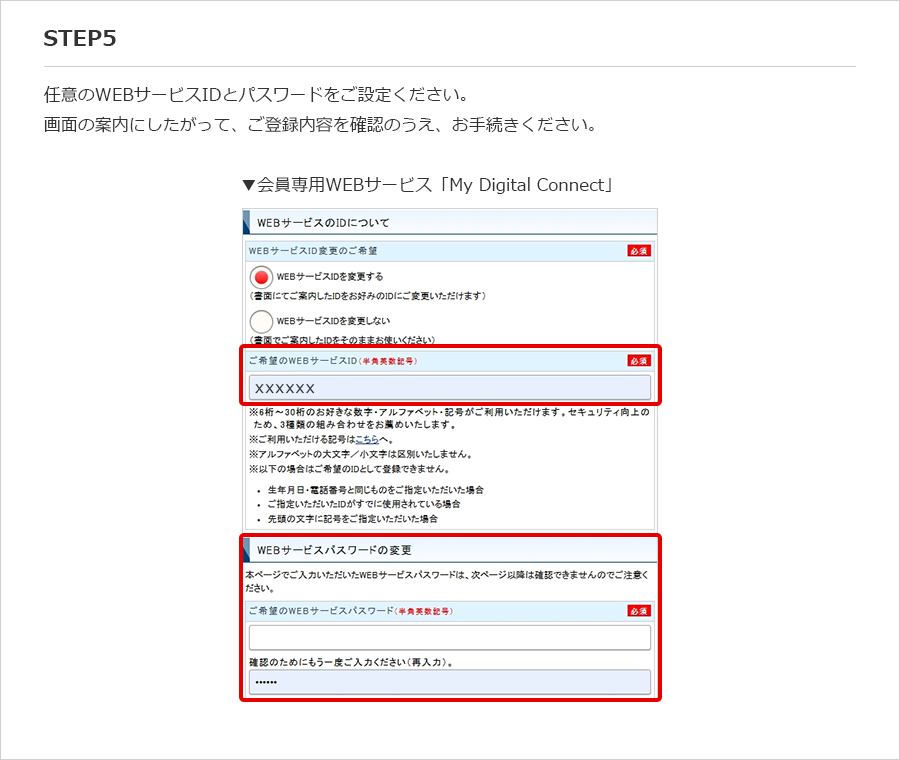Screen dimensions: 900x760
Task: Select the ご希望のWEBサービスID header row
Action: pyautogui.click(x=400, y=361)
